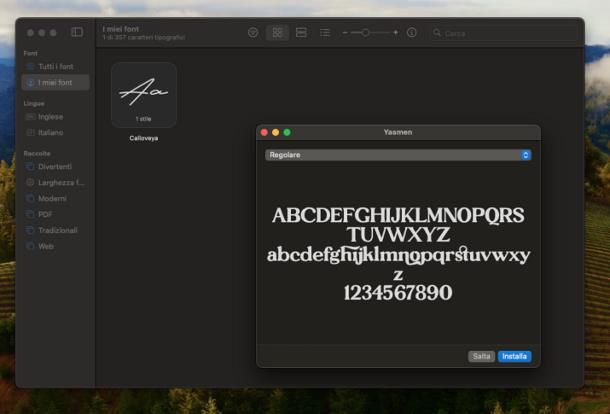Switch to grid view icon

pyautogui.click(x=277, y=33)
